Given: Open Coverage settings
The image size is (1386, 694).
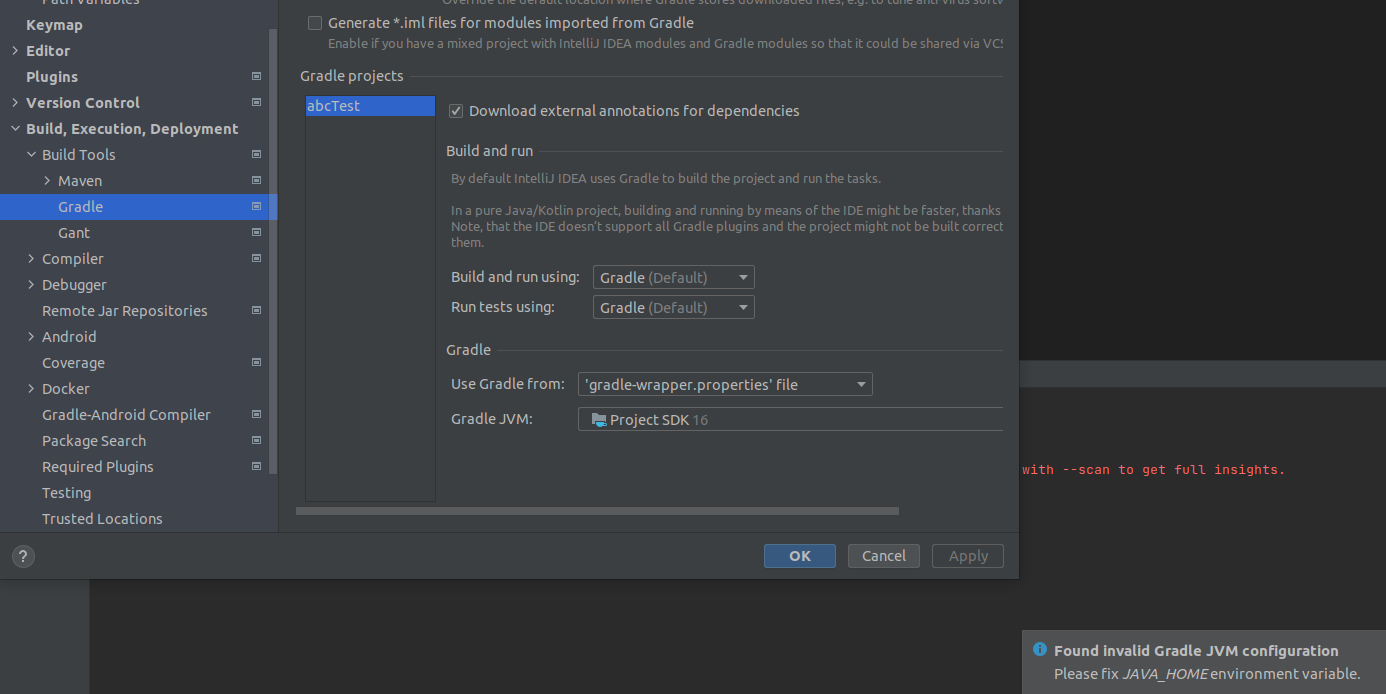Looking at the screenshot, I should [73, 362].
